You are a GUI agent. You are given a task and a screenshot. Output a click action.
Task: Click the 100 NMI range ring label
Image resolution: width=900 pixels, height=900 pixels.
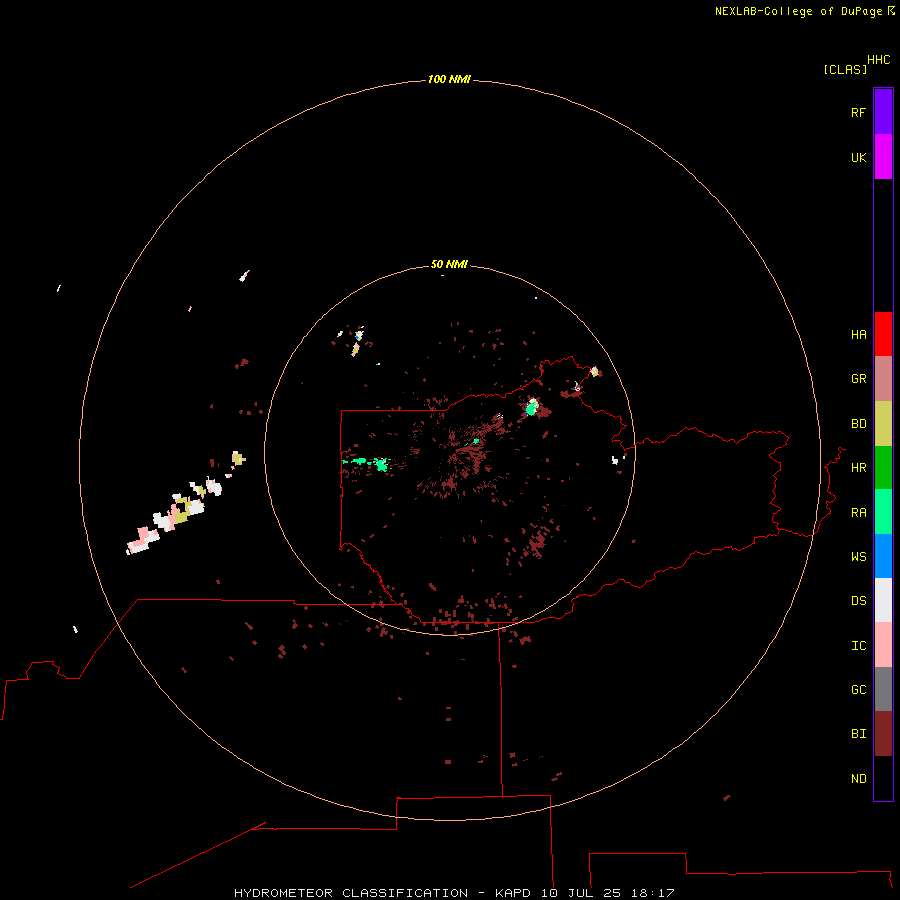click(449, 79)
